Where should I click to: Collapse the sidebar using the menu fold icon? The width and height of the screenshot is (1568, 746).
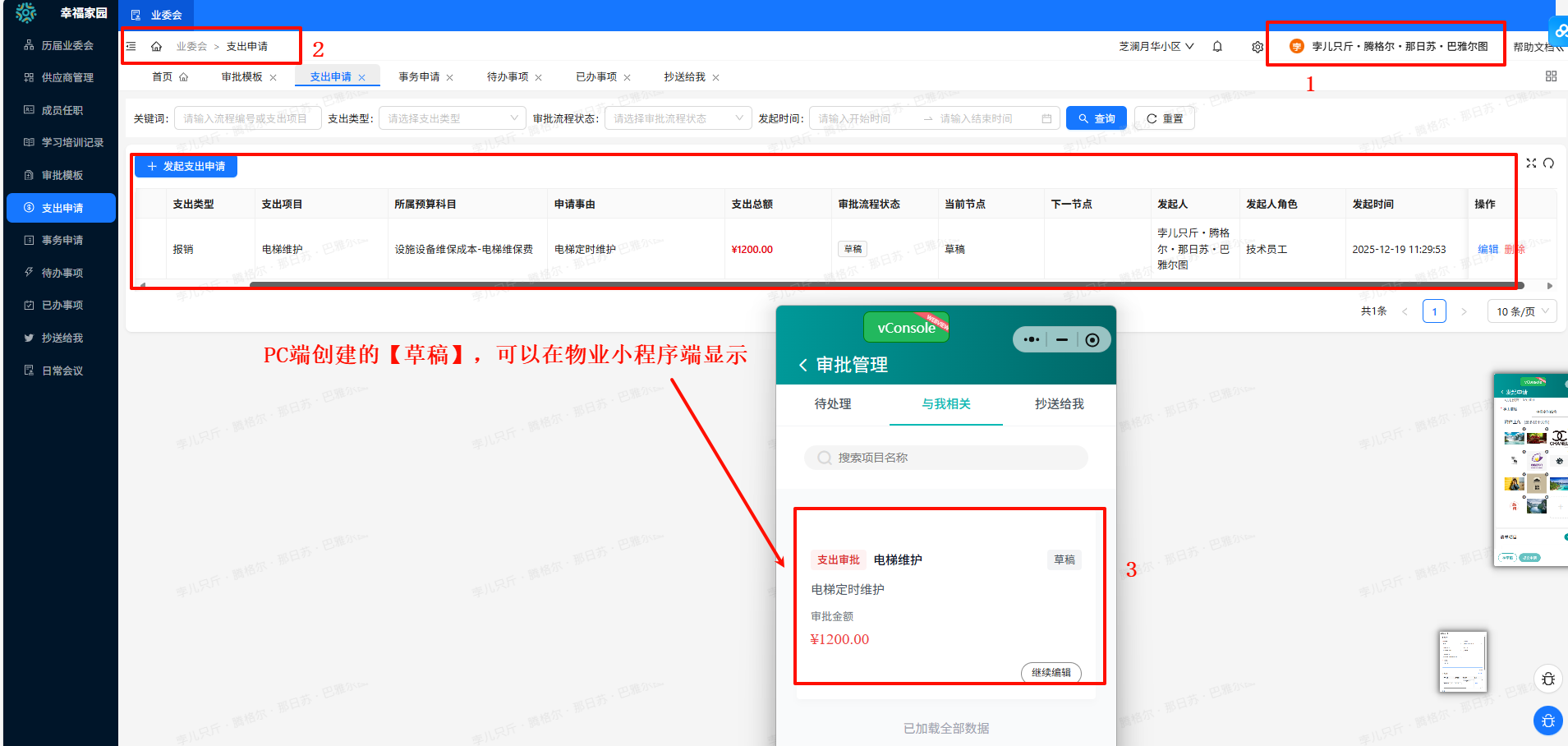point(131,47)
